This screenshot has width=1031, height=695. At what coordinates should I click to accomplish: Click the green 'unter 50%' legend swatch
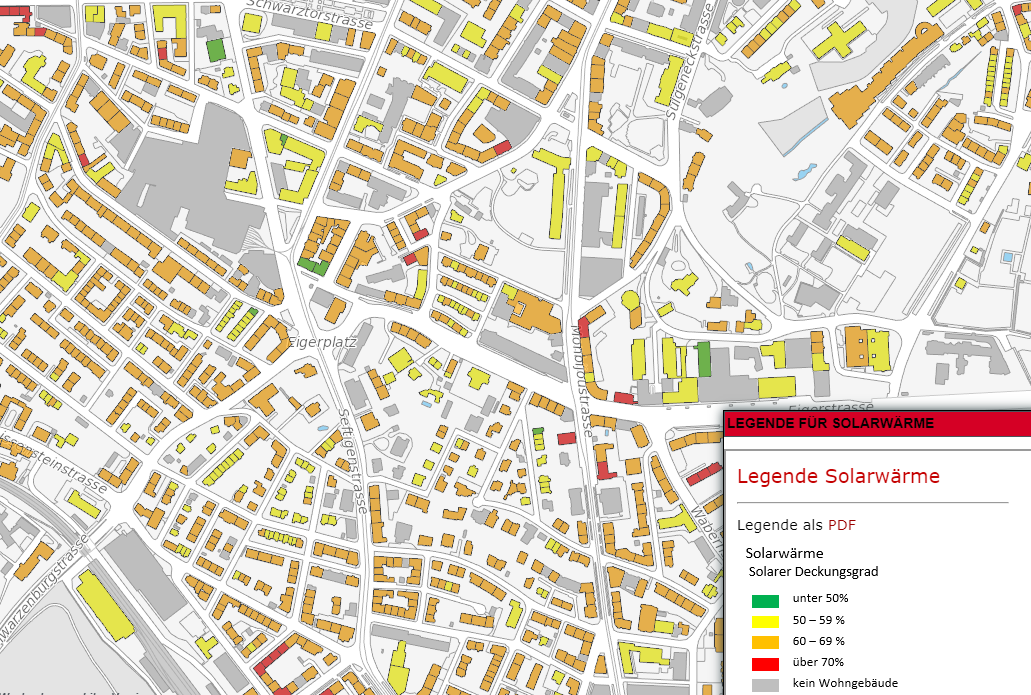click(x=765, y=600)
